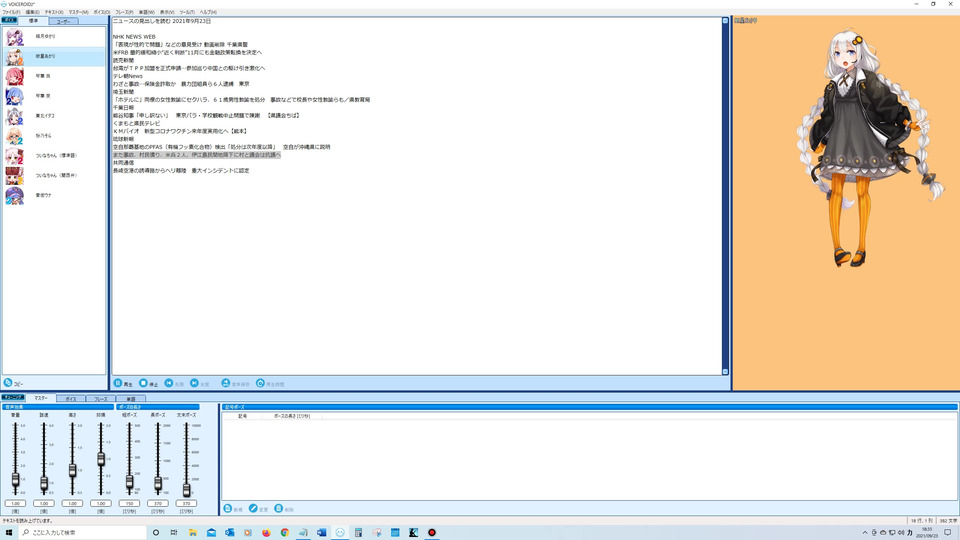Switch to the 標準 voice tab

[34, 21]
